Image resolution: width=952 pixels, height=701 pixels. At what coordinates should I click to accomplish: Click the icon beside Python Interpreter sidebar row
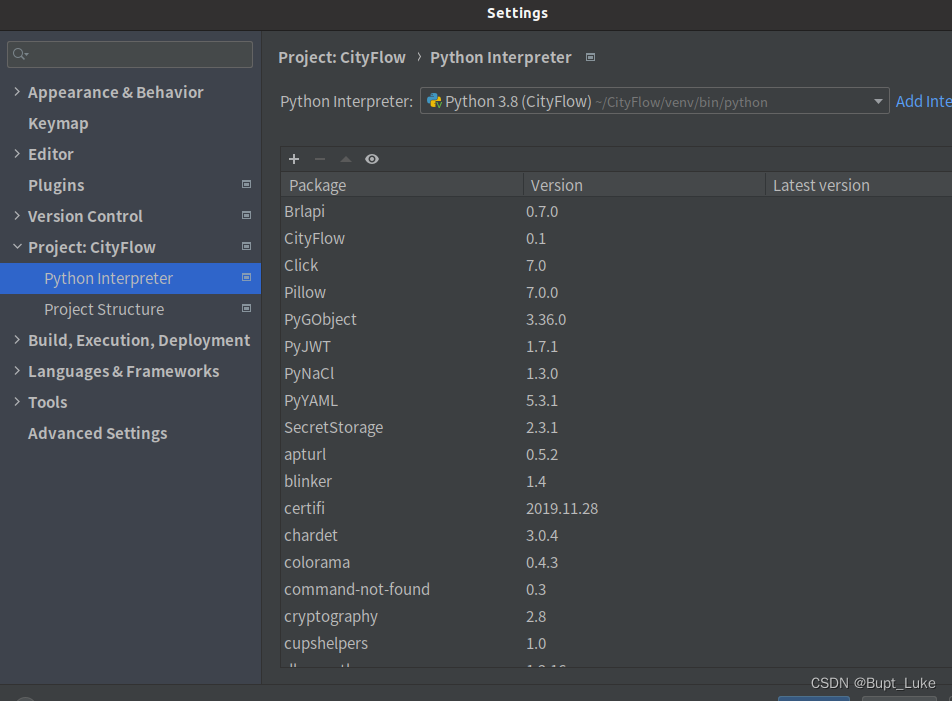(x=246, y=277)
